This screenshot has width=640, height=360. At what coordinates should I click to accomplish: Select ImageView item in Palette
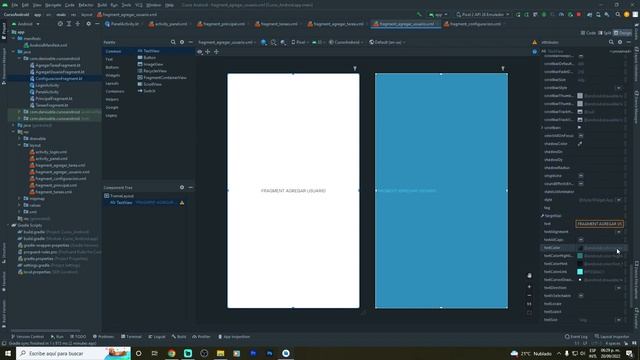coord(151,64)
